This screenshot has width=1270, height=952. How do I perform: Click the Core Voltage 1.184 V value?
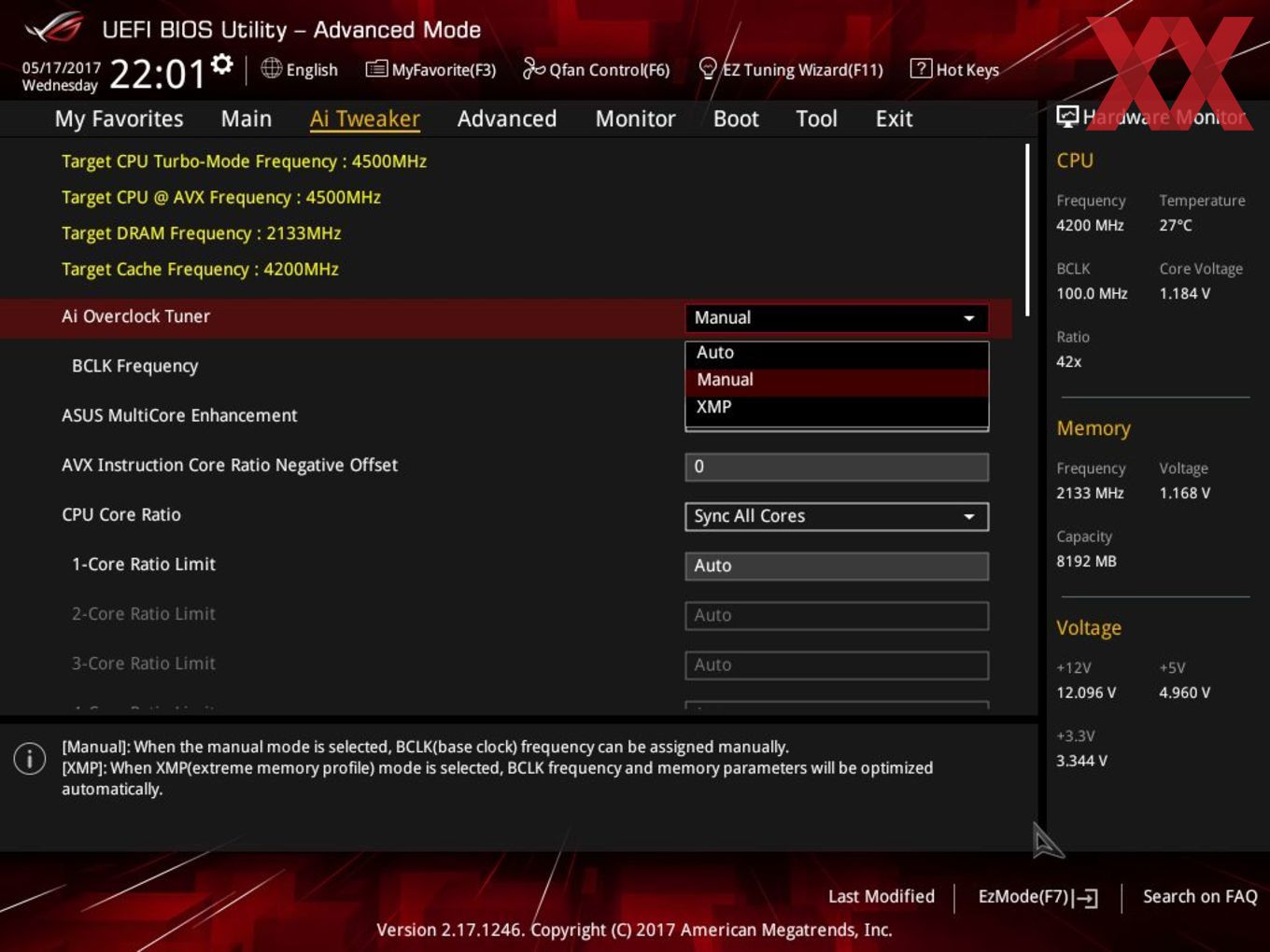[x=1185, y=293]
